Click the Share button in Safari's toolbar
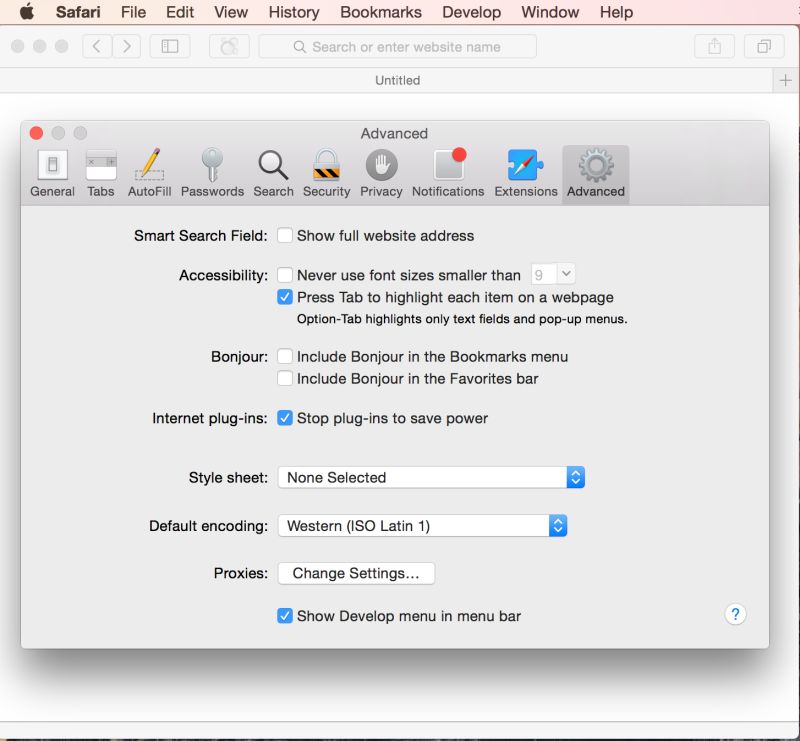The width and height of the screenshot is (800, 741). pyautogui.click(x=714, y=46)
